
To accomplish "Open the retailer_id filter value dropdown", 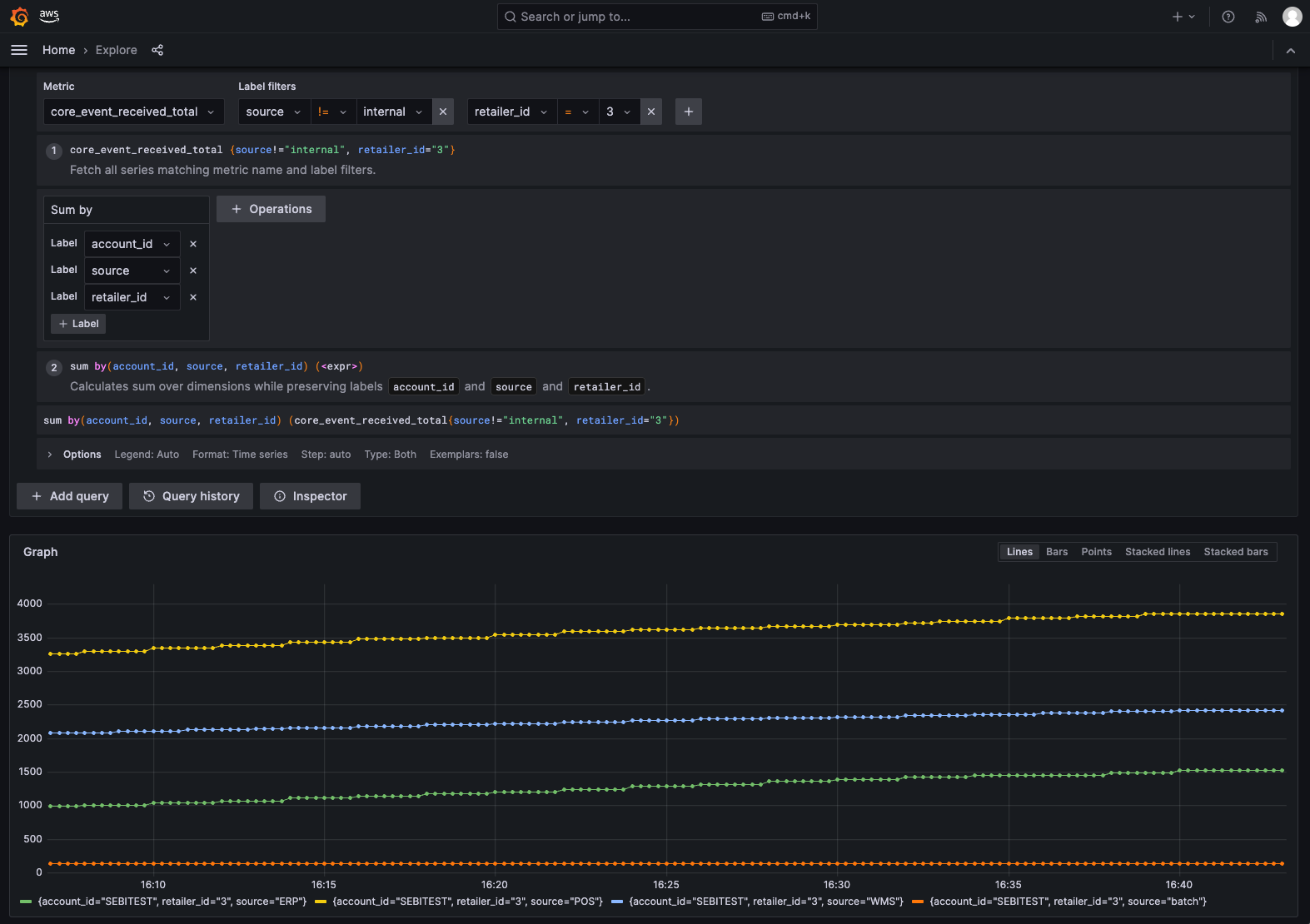I will (x=618, y=112).
